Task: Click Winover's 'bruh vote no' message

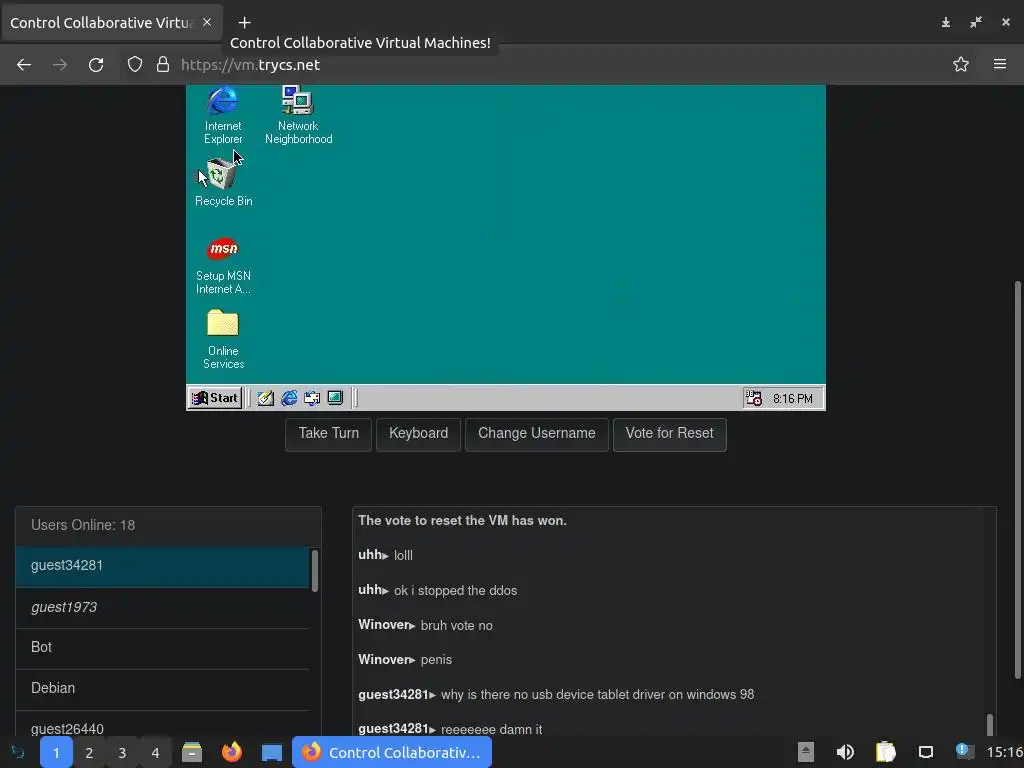Action: point(456,626)
